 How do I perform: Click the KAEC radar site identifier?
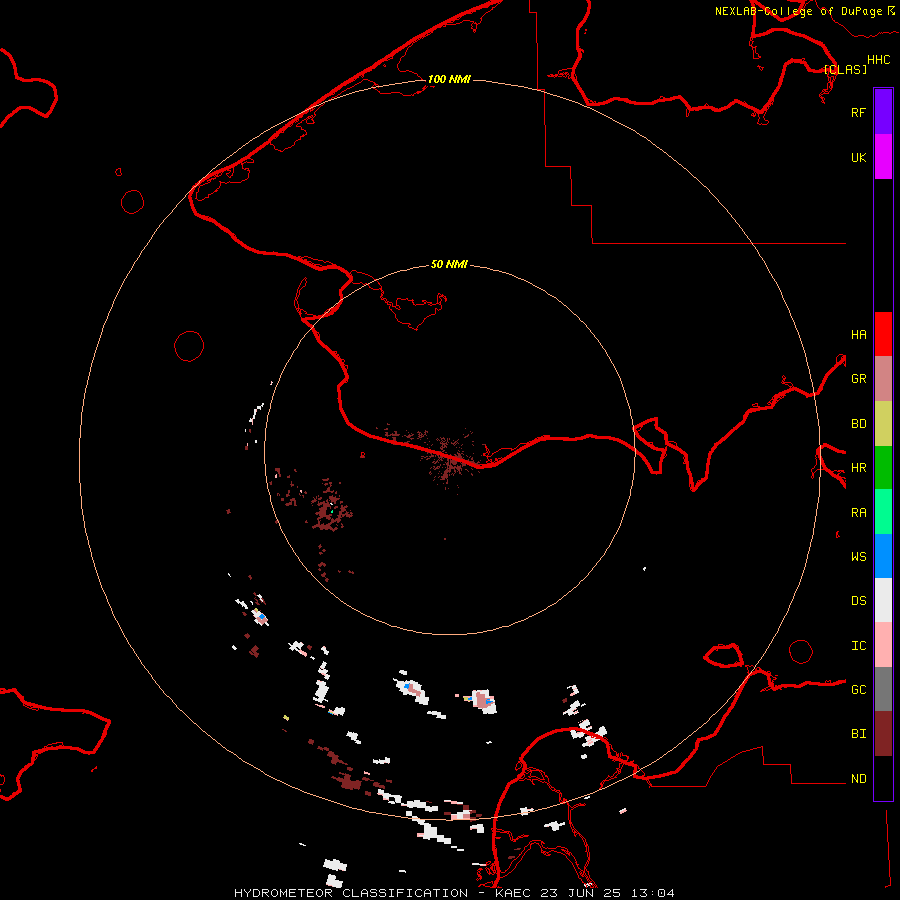(x=513, y=893)
